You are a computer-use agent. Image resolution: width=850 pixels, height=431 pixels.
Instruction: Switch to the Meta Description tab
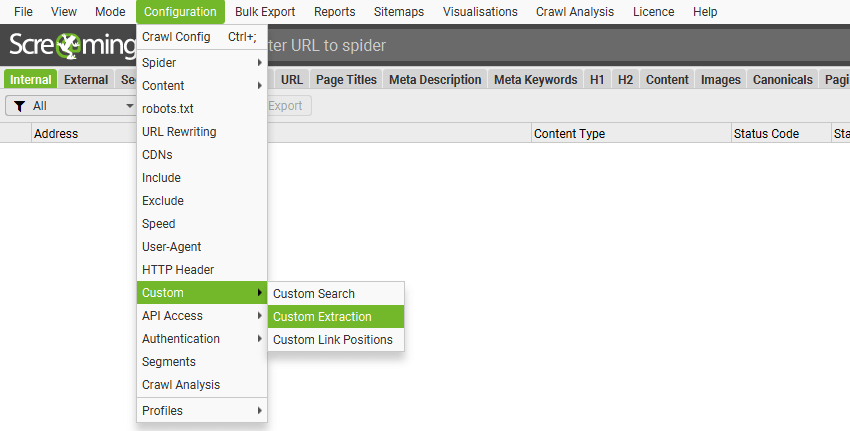pos(435,80)
